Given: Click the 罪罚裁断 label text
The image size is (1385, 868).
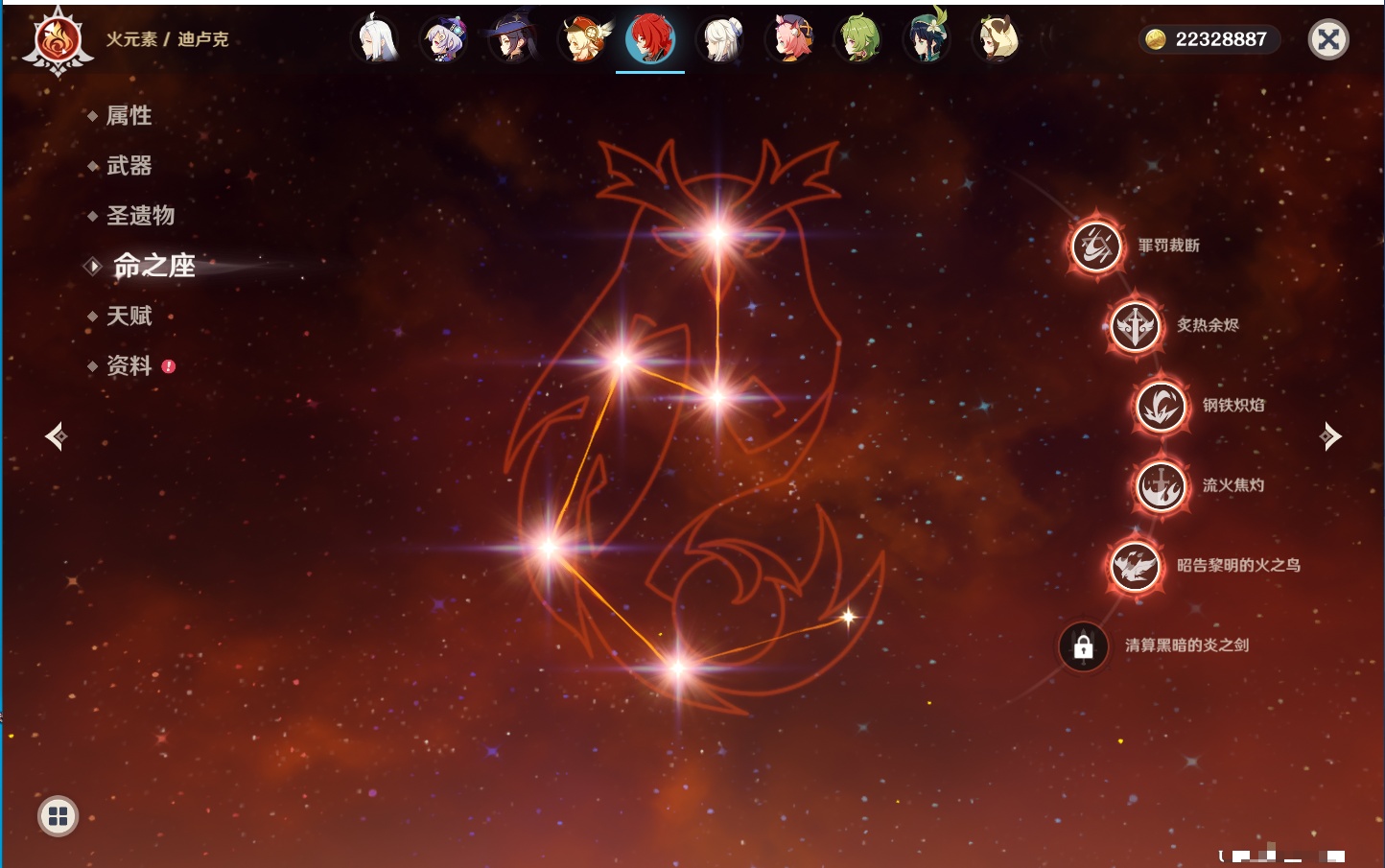Looking at the screenshot, I should click(x=1169, y=246).
